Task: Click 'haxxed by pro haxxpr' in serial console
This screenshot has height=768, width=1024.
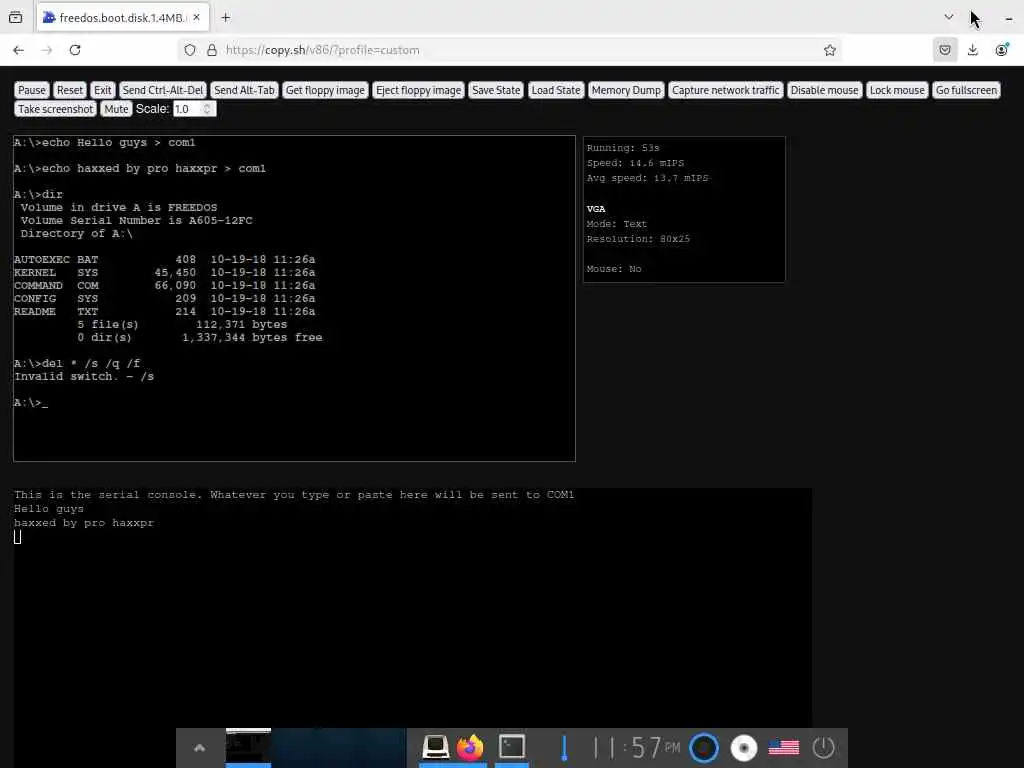Action: point(84,522)
